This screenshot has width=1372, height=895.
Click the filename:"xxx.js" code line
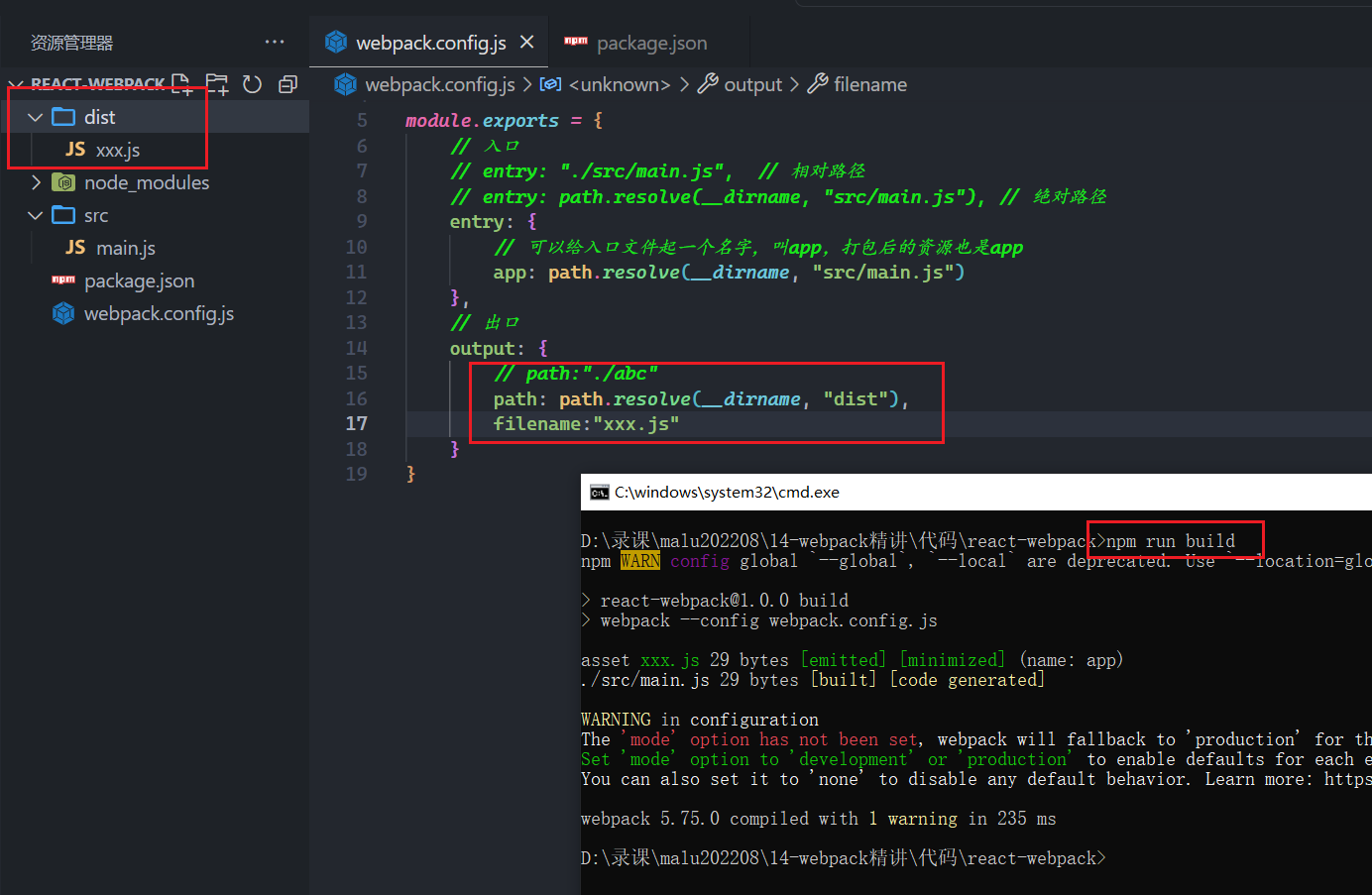click(x=586, y=424)
